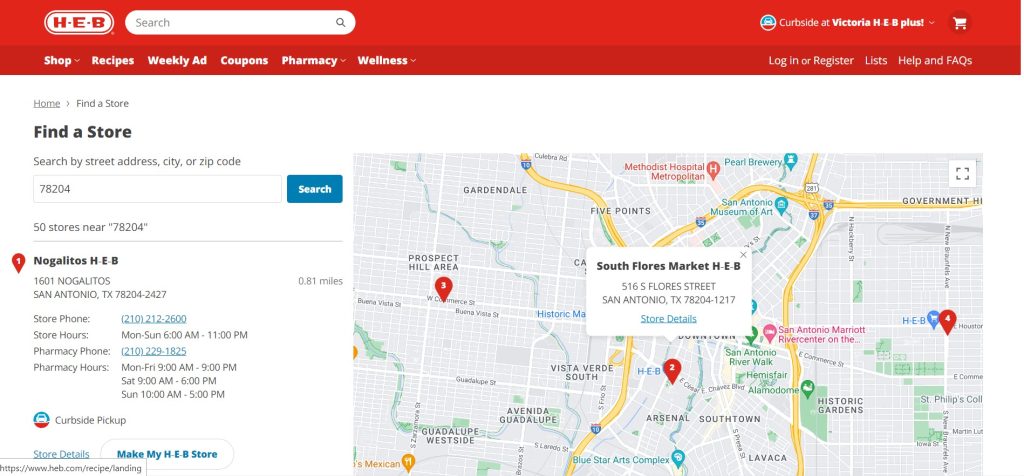Image resolution: width=1024 pixels, height=476 pixels.
Task: Expand the Wellness dropdown menu
Action: pos(386,60)
